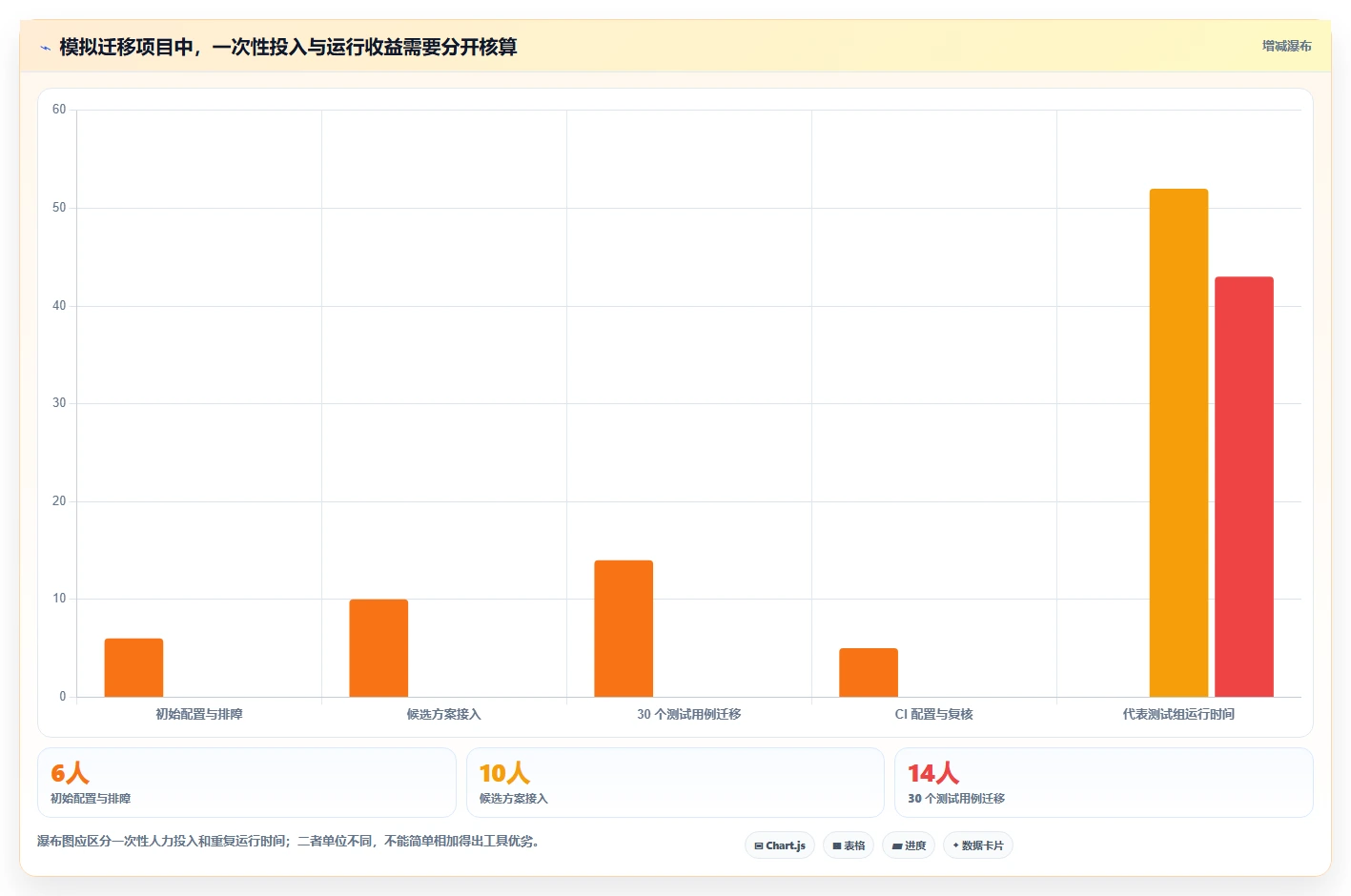Click the y-axis value 40
The width and height of the screenshot is (1351, 896).
pyautogui.click(x=59, y=306)
